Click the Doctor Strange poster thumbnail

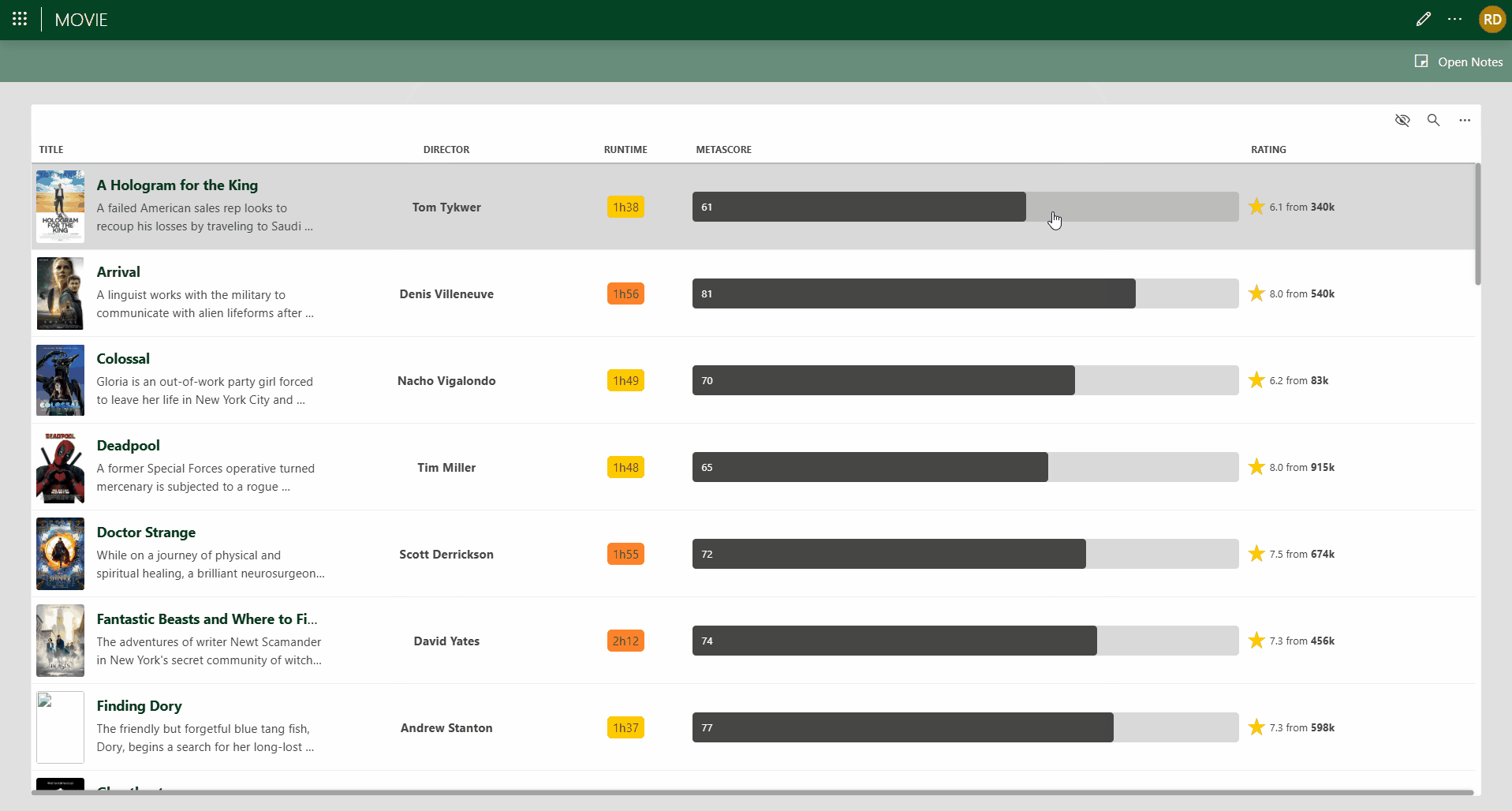(x=60, y=554)
